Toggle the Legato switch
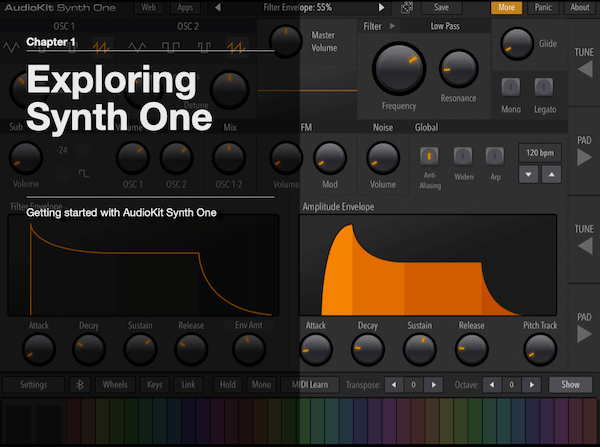600x447 pixels. click(544, 87)
